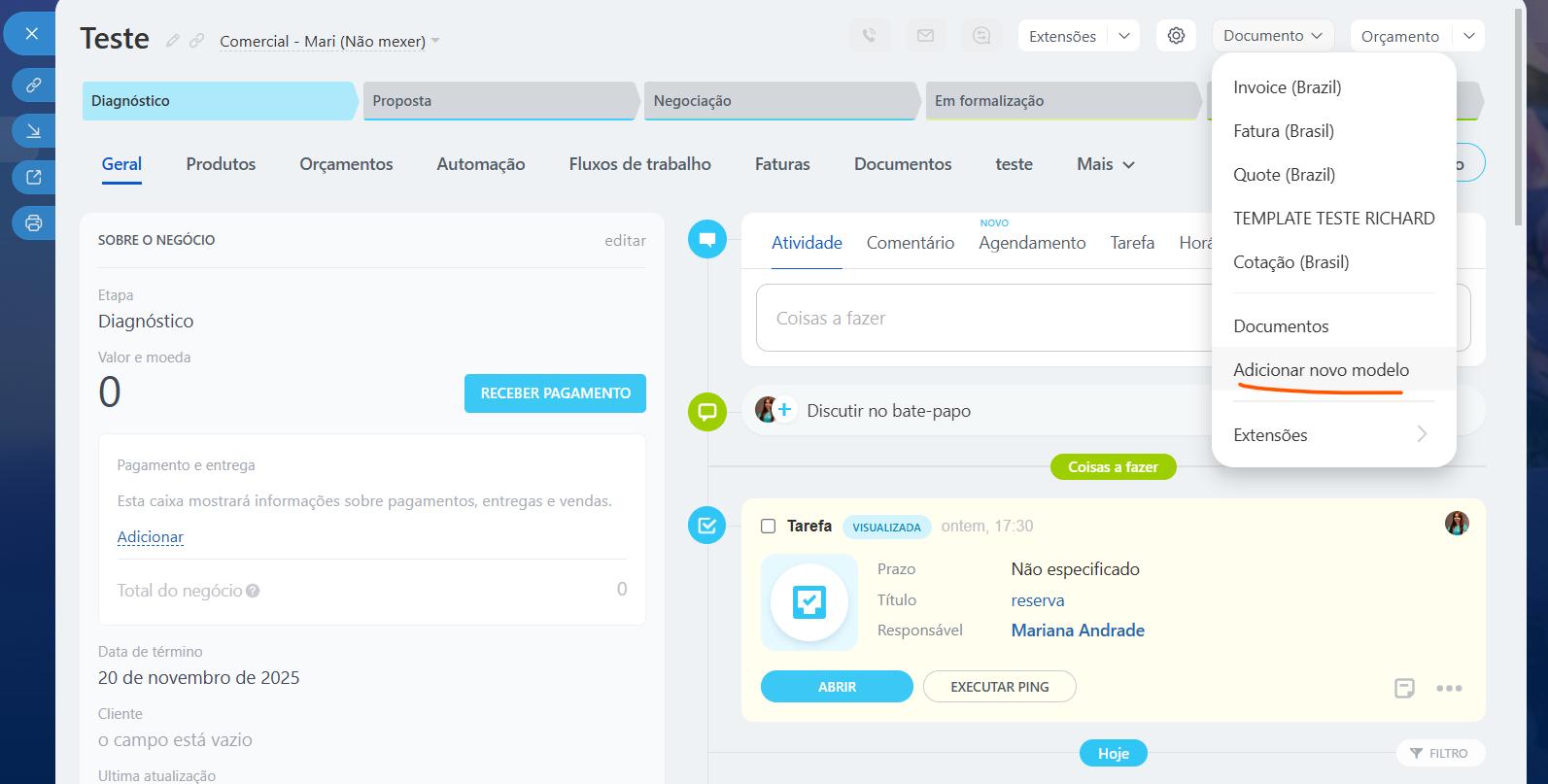Click the printer icon in left sidebar

(x=33, y=223)
